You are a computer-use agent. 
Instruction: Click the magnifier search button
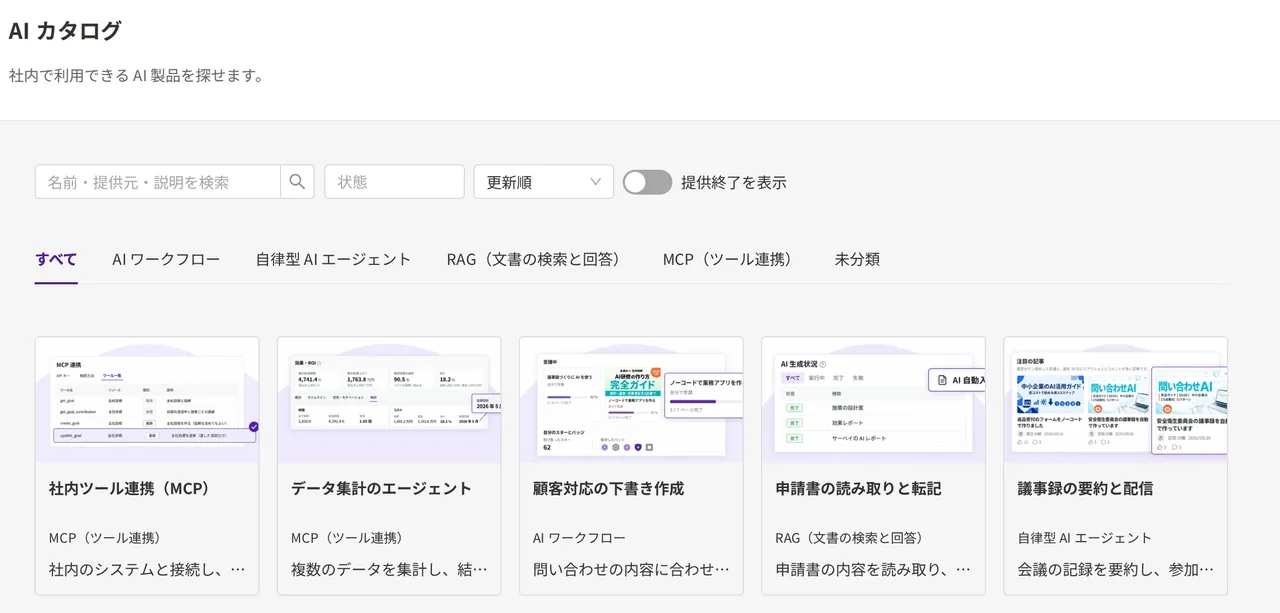(297, 182)
